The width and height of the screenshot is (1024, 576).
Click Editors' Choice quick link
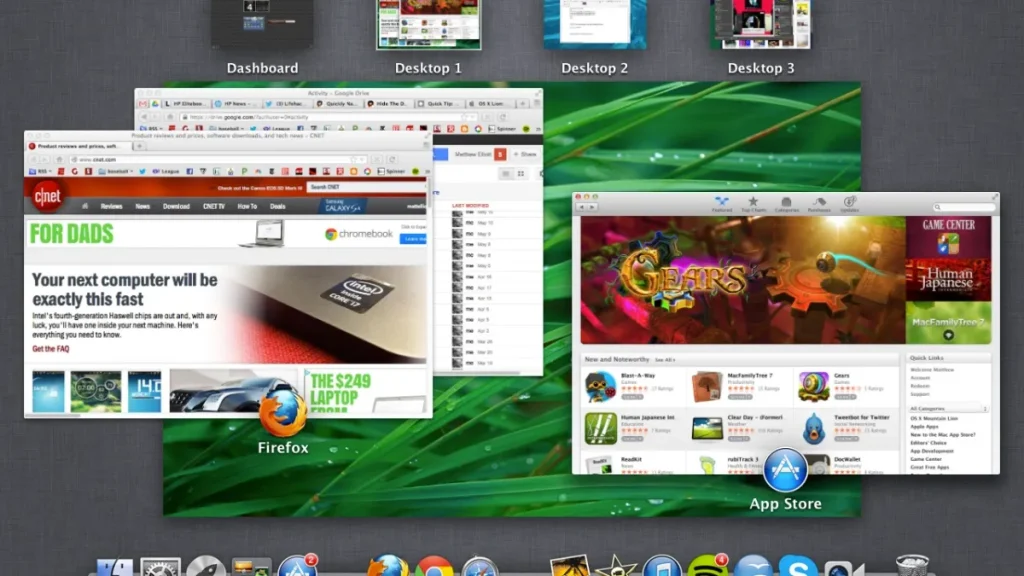point(929,443)
